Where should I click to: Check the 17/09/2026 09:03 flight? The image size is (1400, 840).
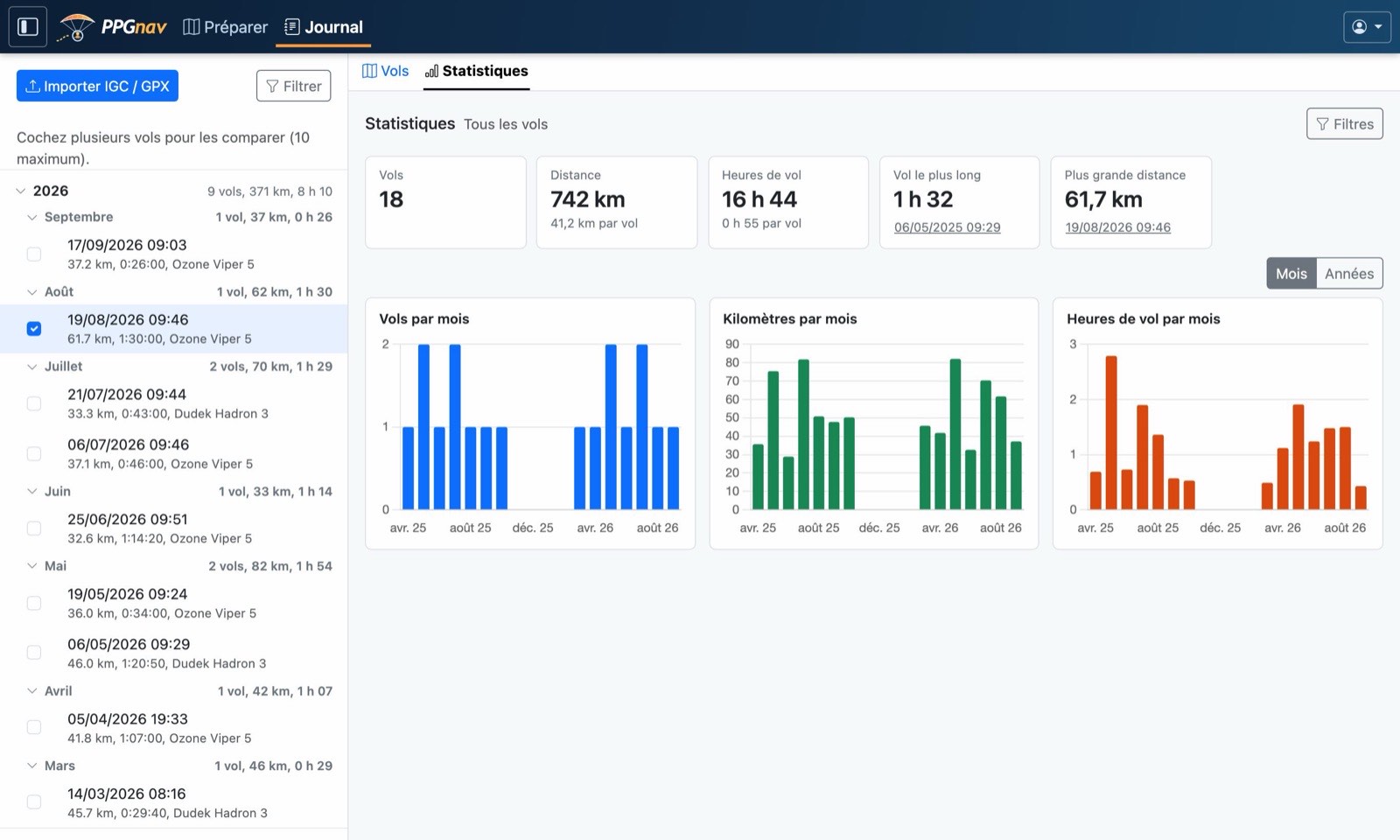click(x=34, y=254)
